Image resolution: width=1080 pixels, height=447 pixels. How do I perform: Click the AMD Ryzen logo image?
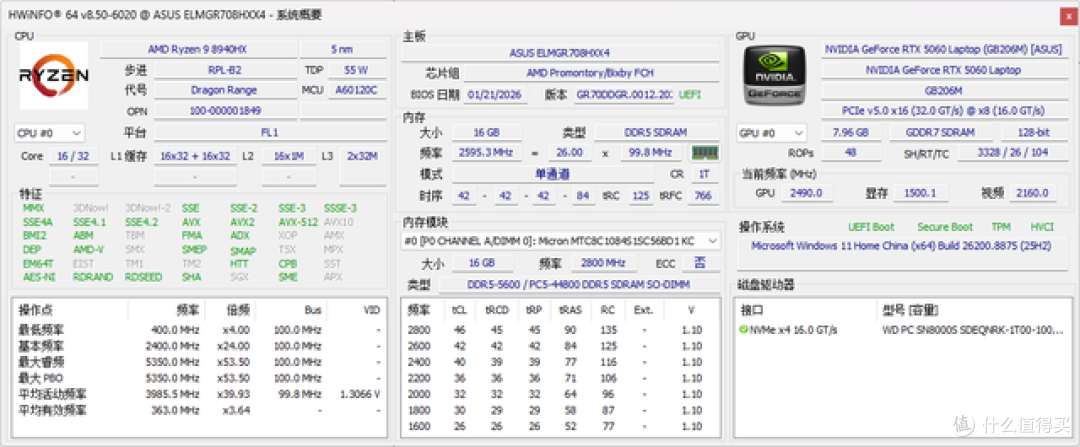[54, 76]
